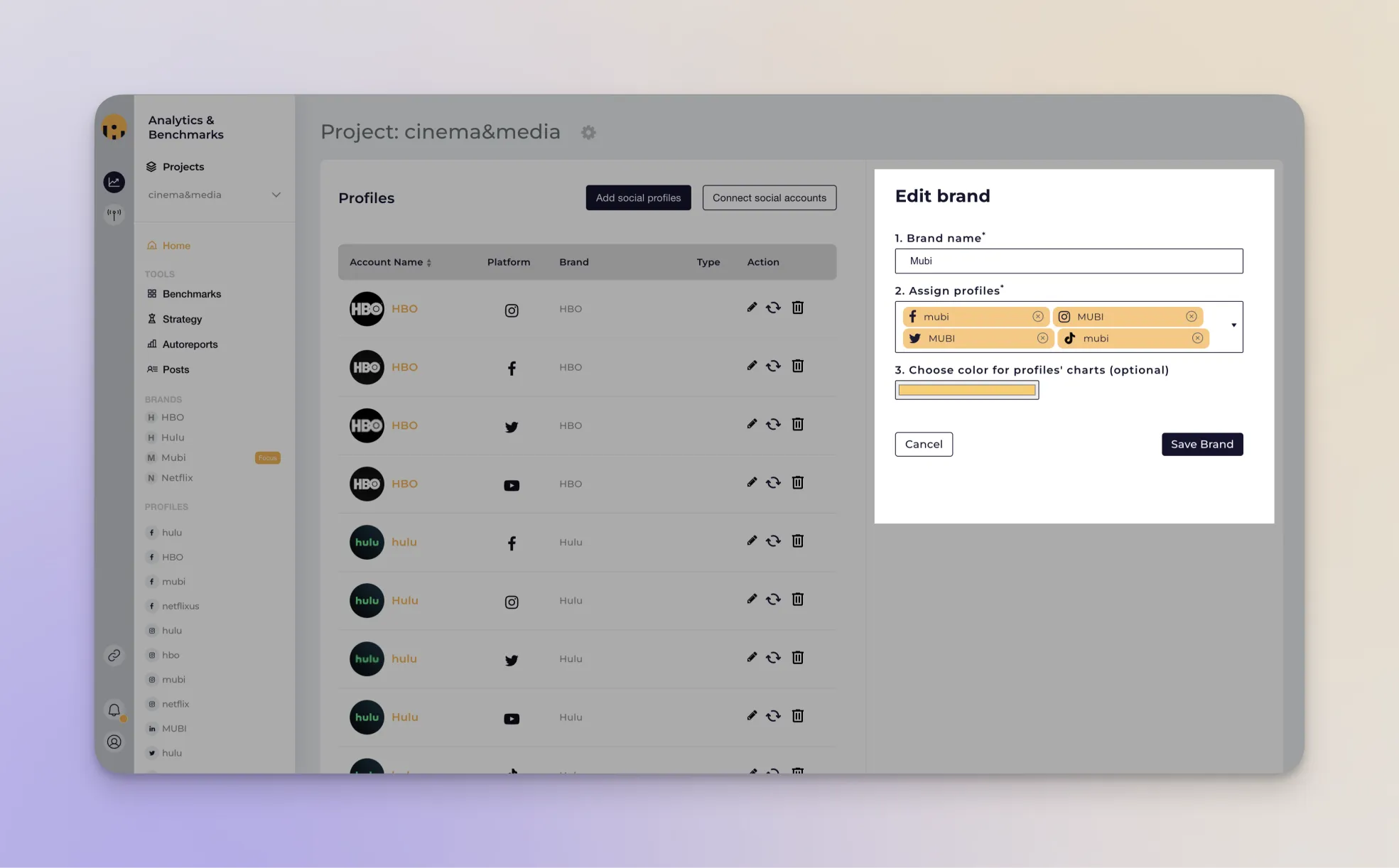Viewport: 1399px width, 868px height.
Task: Click the app logo avatar
Action: click(114, 128)
